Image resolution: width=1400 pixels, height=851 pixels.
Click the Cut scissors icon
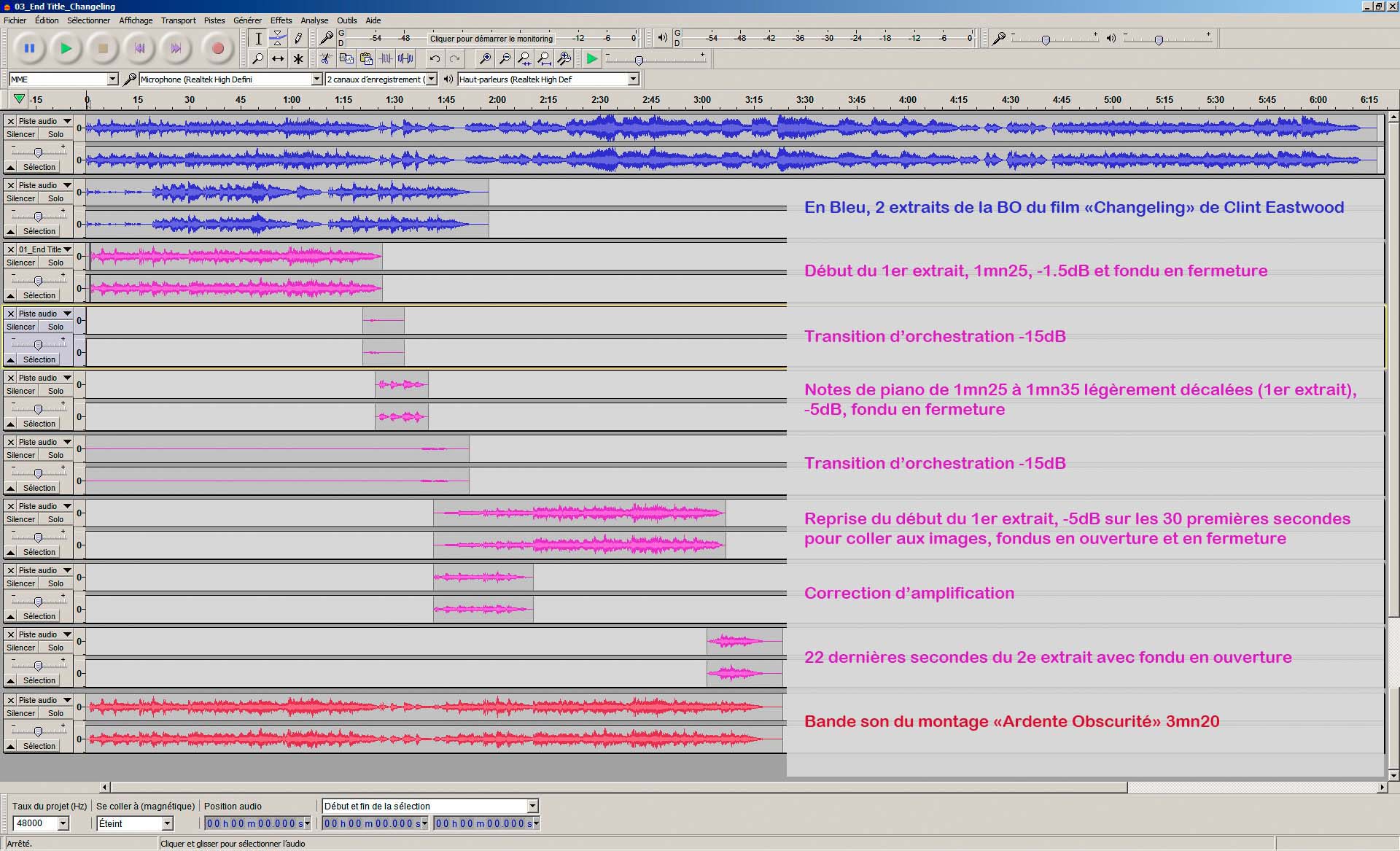pyautogui.click(x=326, y=58)
